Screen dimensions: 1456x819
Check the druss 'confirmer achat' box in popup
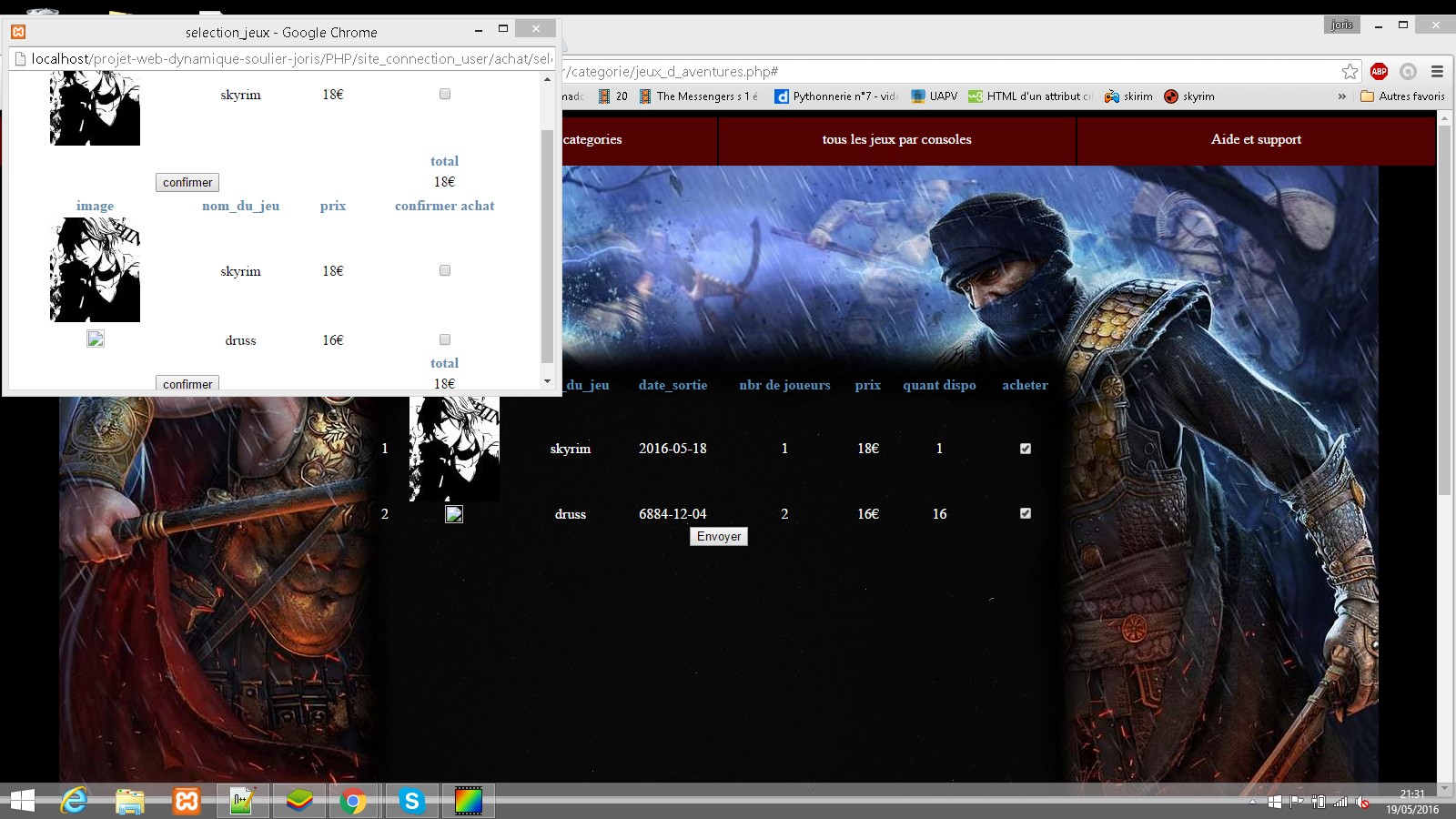[445, 339]
